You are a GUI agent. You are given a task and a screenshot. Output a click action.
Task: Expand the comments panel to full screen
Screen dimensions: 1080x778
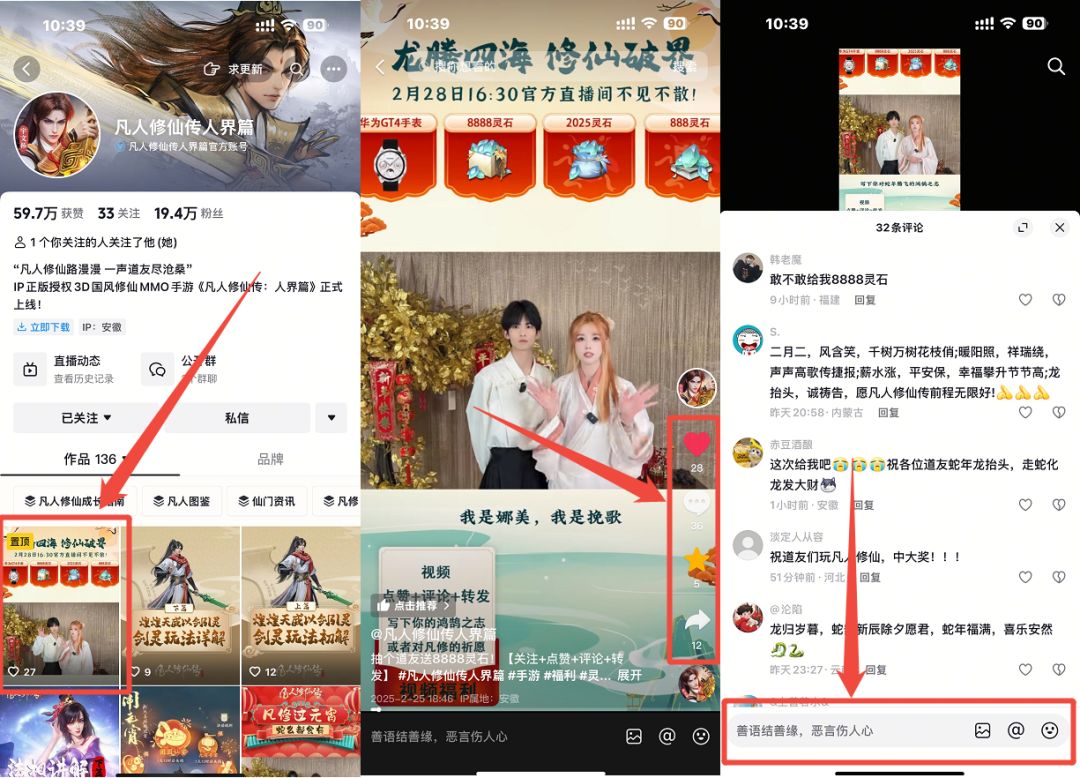pos(1024,227)
